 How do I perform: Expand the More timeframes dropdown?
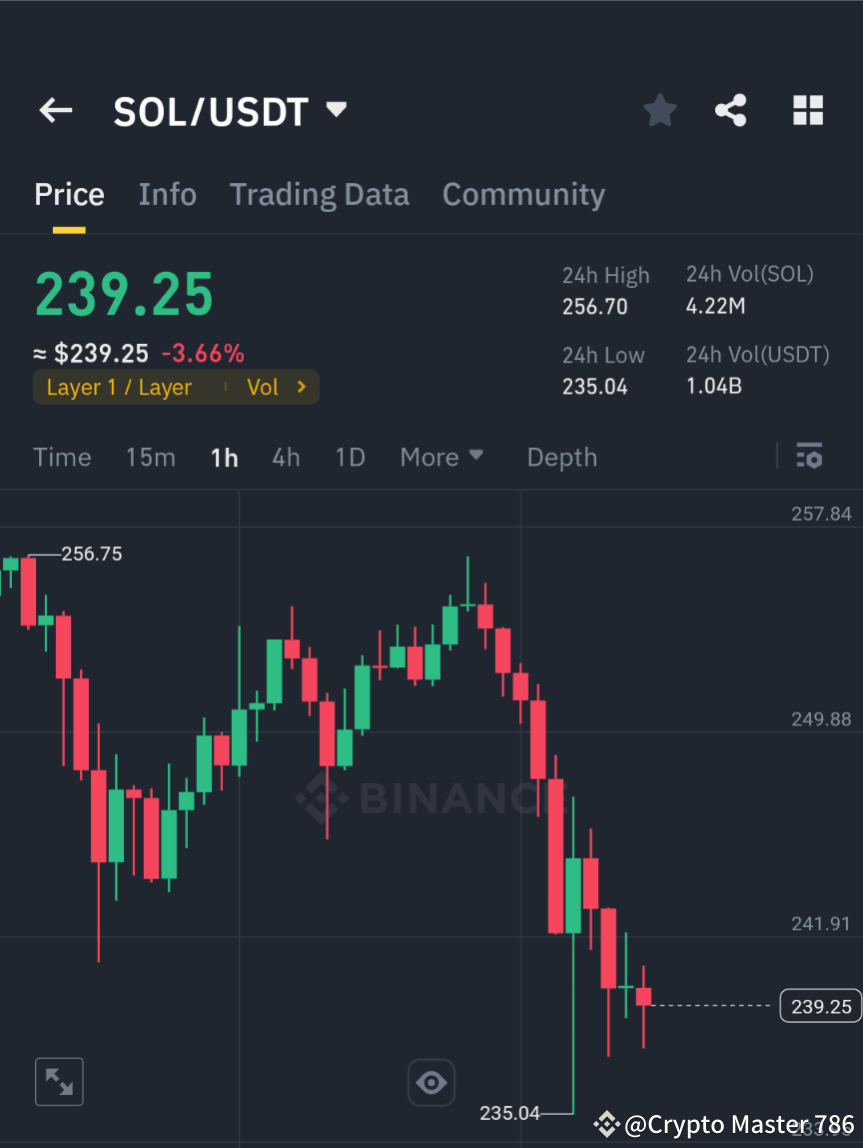[x=441, y=456]
